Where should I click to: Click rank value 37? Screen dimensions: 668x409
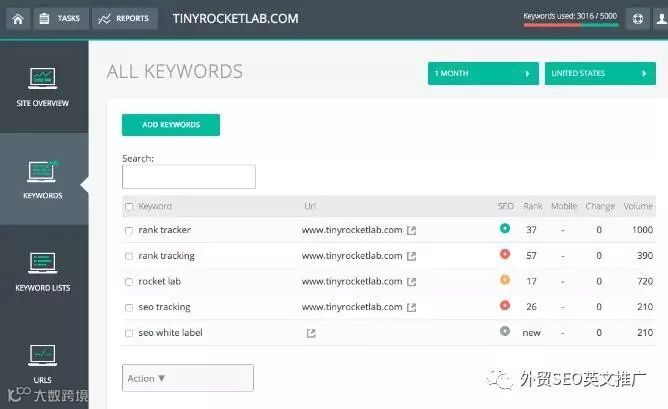531,230
